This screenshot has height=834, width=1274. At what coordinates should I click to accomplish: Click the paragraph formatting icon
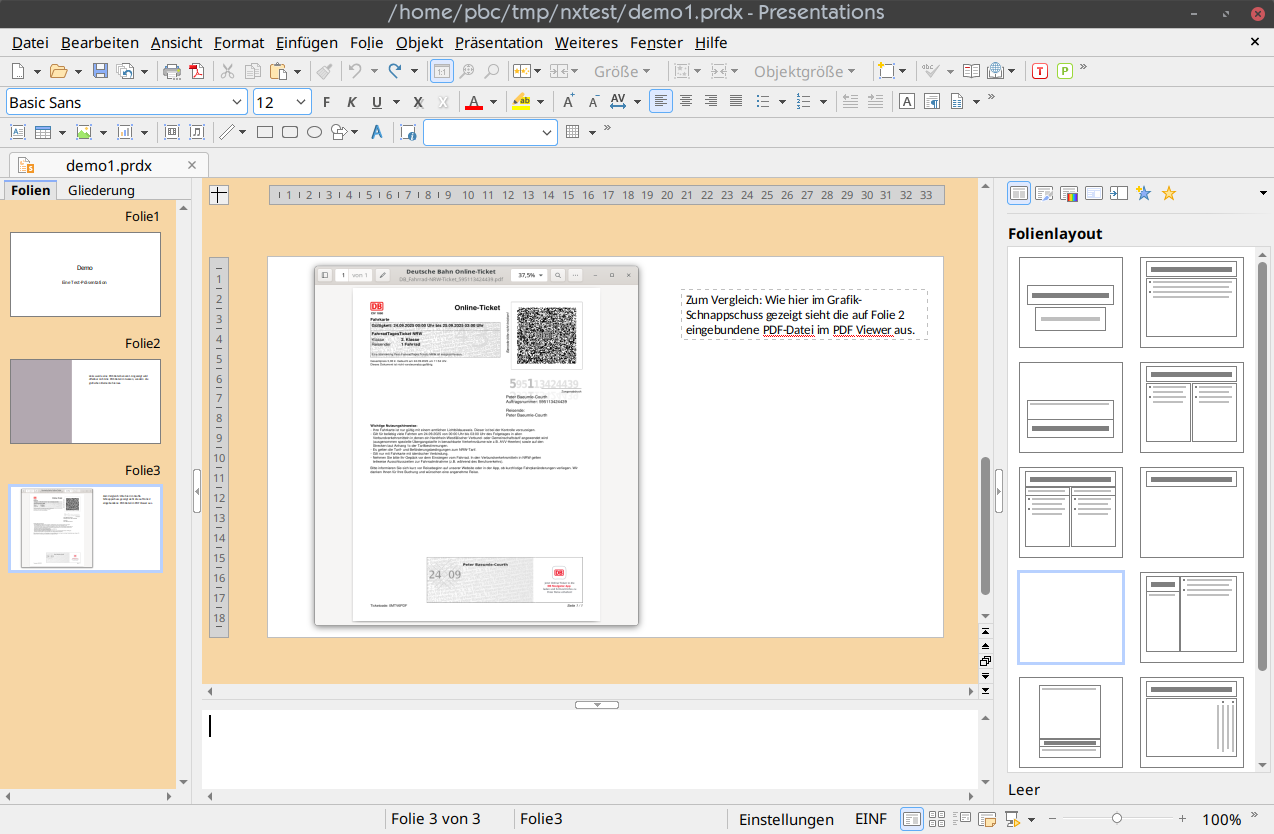click(x=932, y=101)
